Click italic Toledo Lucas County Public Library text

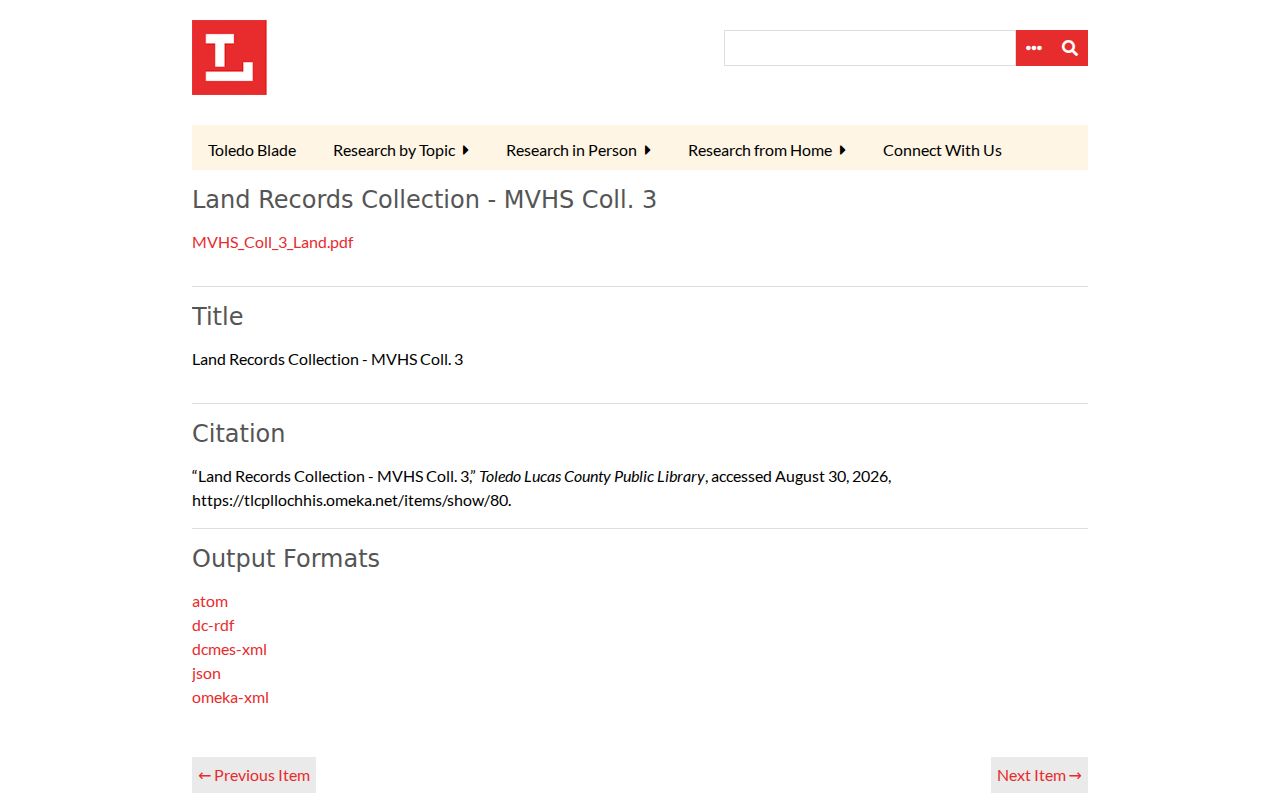click(x=592, y=476)
